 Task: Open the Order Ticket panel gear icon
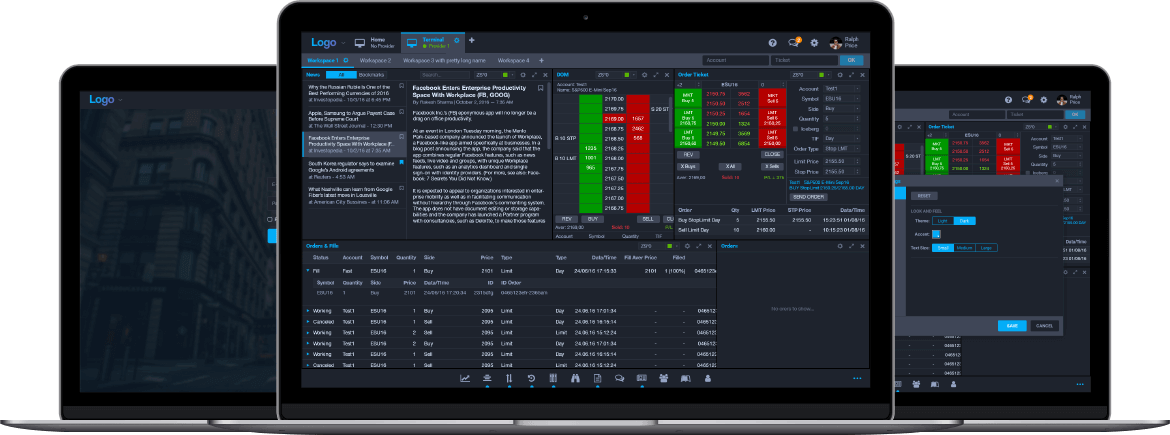coord(840,75)
